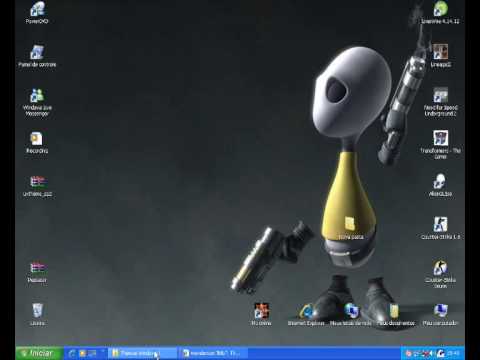Switch to the second taskbar window button
This screenshot has height=360, width=480.
(214, 353)
